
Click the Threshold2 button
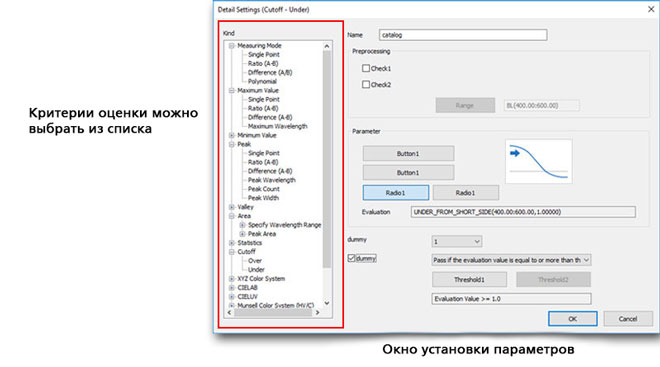click(x=553, y=279)
